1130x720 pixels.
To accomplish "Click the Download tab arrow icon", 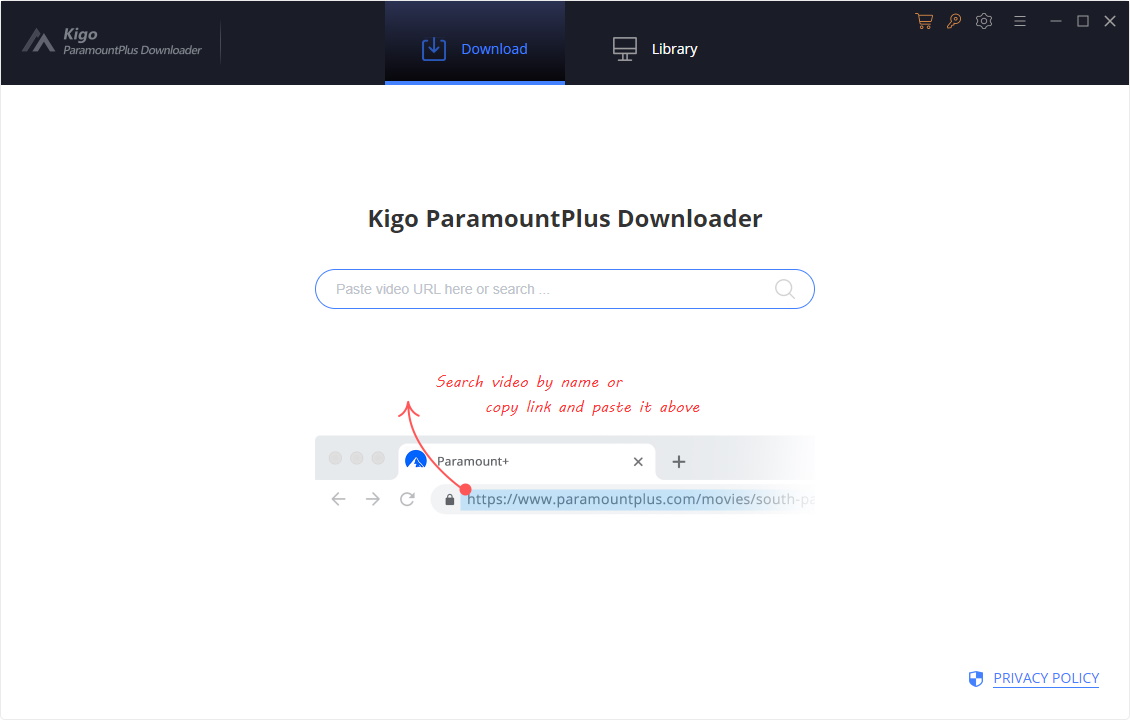I will point(434,49).
